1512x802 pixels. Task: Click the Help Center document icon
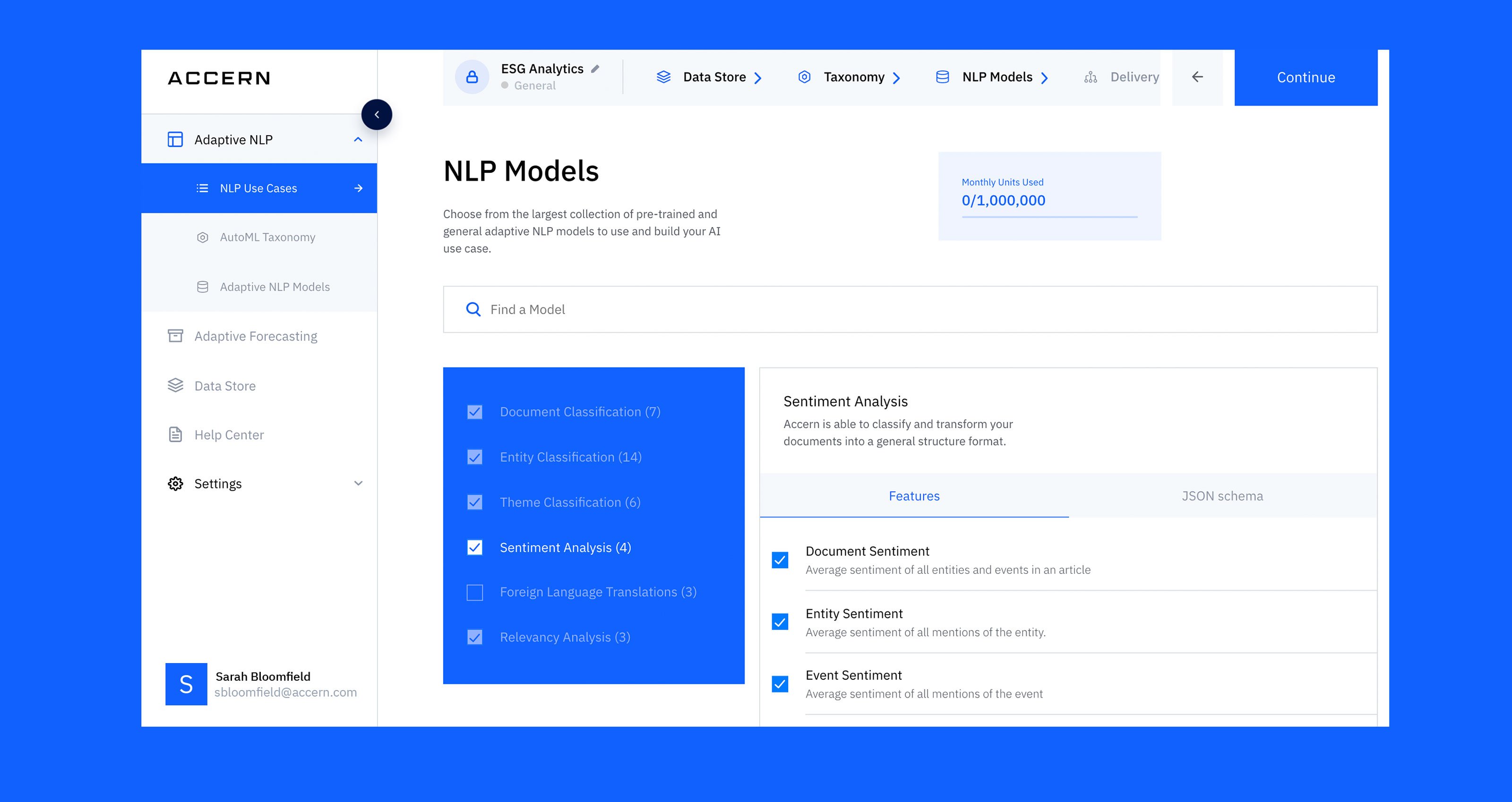coord(175,435)
